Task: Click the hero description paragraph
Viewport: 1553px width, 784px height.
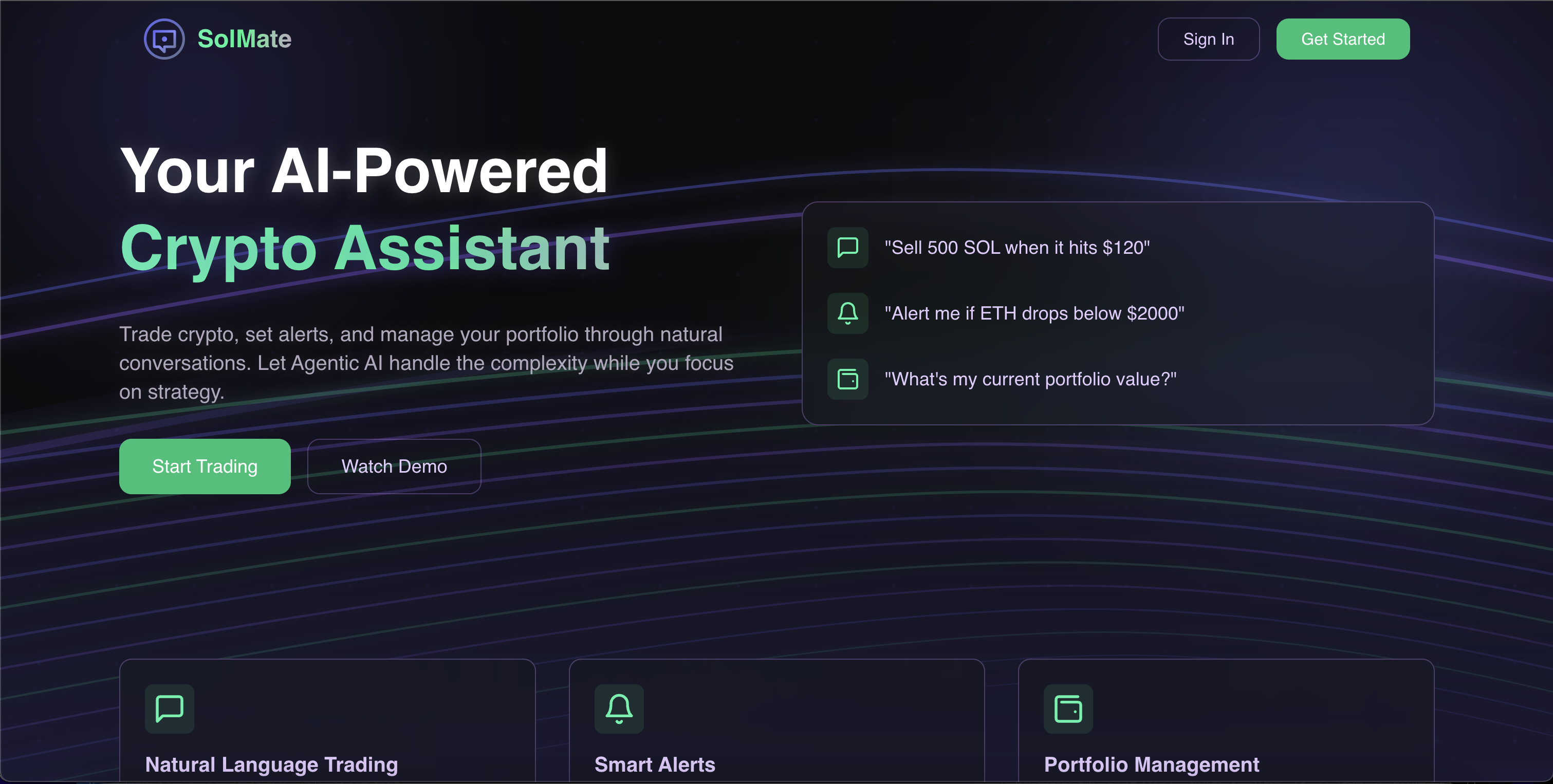Action: (426, 363)
